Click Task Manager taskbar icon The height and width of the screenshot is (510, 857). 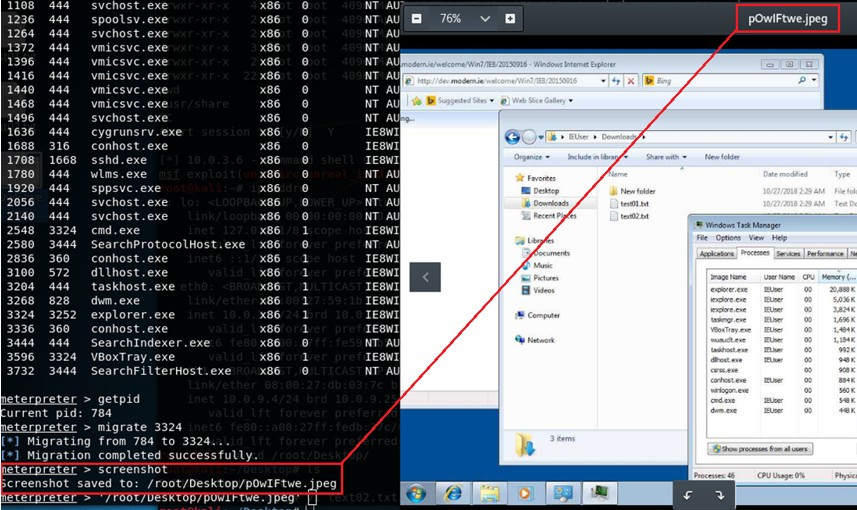tap(600, 494)
